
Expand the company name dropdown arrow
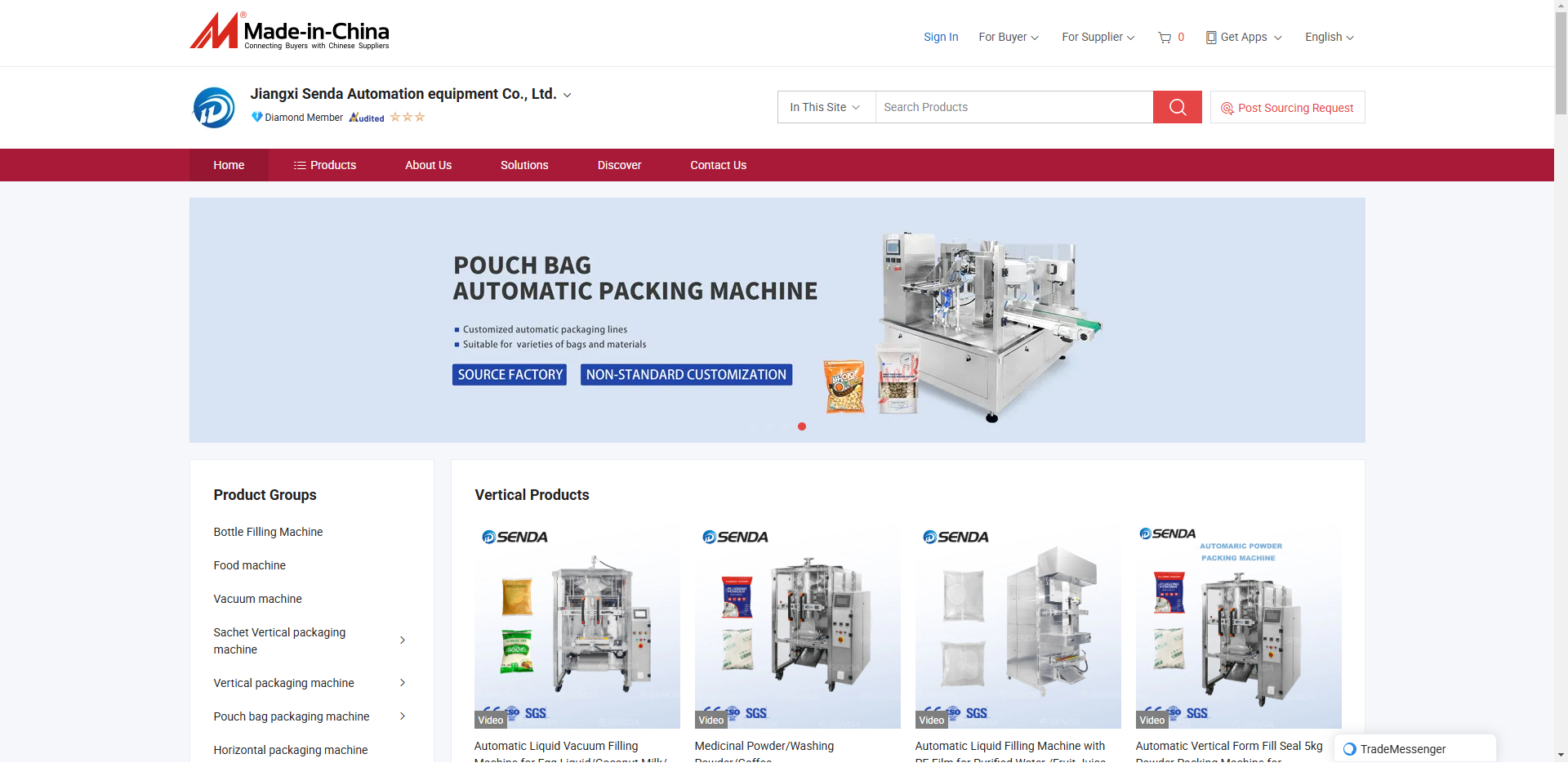(568, 96)
